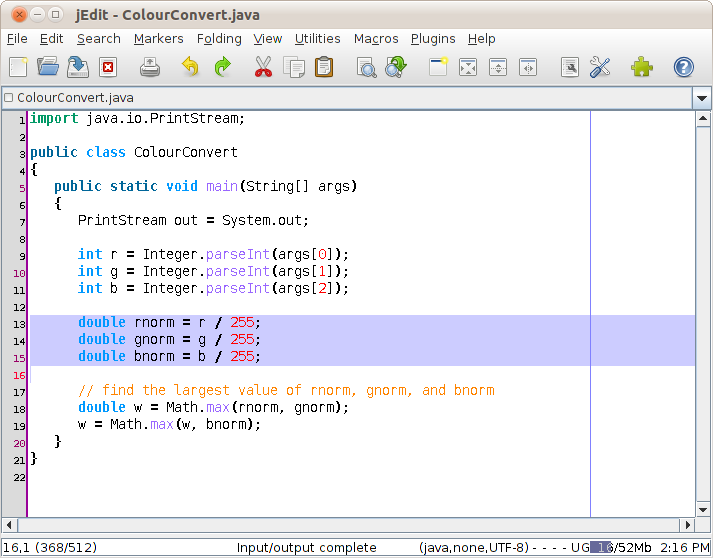Expand the buffer switcher dropdown arrow
The height and width of the screenshot is (558, 713).
(702, 98)
